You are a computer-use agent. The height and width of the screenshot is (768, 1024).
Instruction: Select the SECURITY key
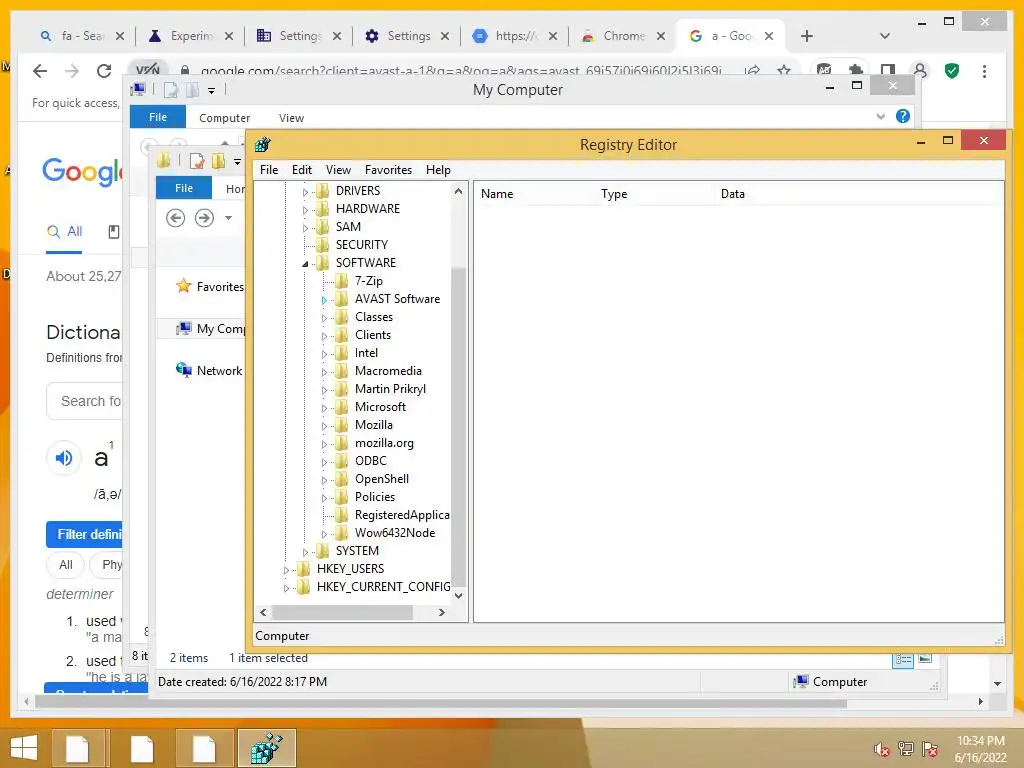[x=361, y=245]
